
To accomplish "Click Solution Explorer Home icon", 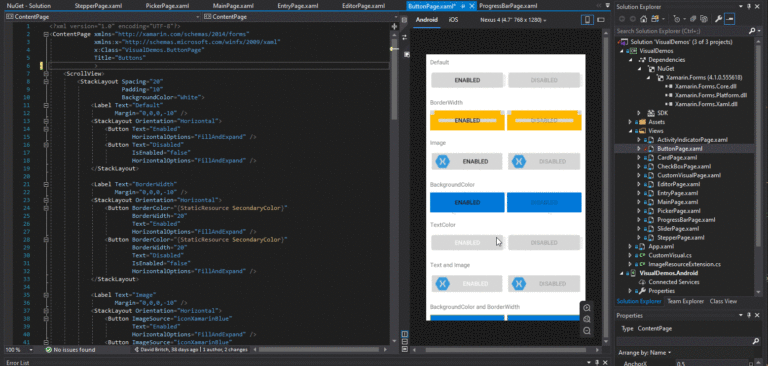I will coord(643,19).
